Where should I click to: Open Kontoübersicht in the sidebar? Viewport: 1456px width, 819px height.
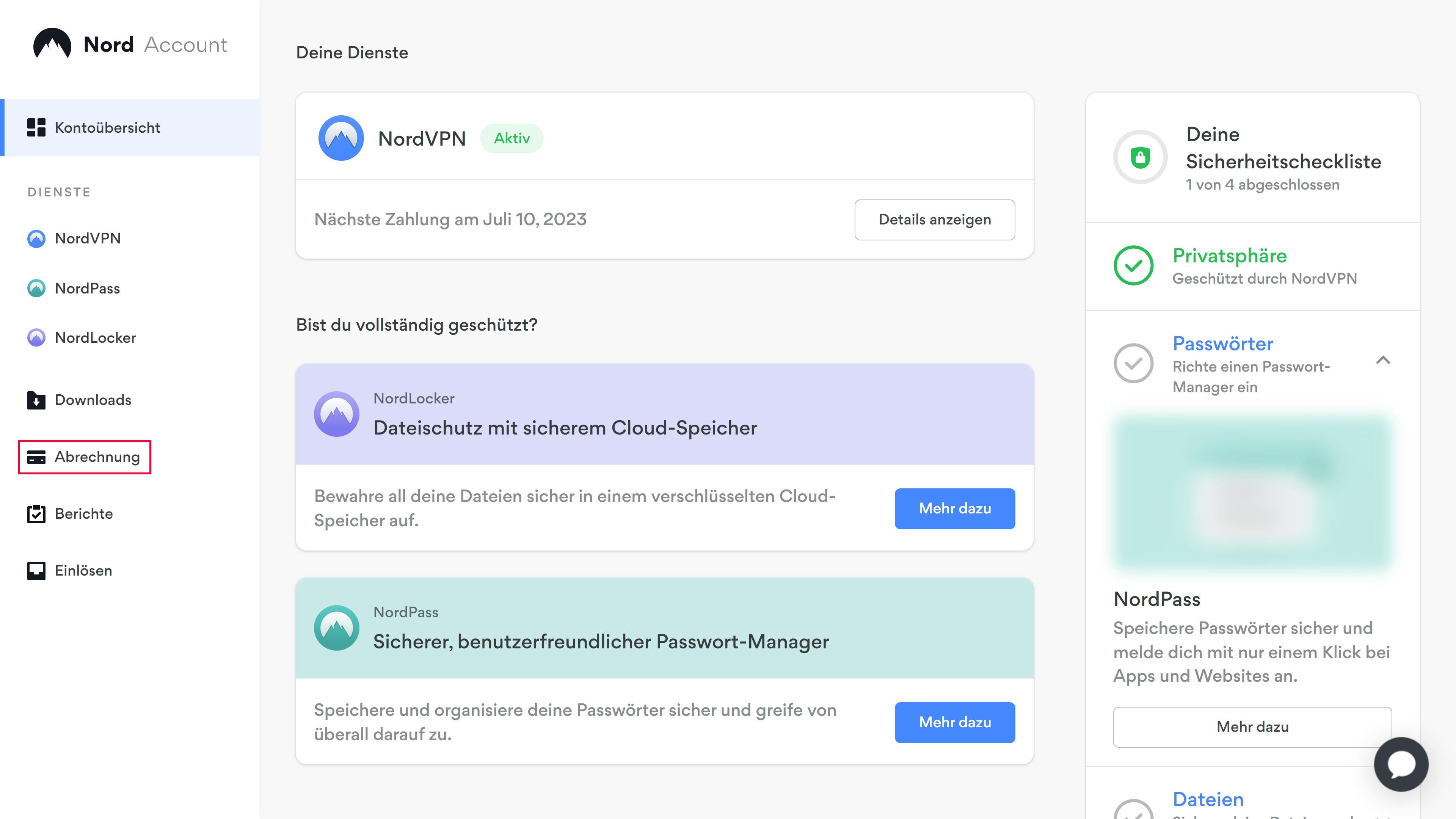(130, 128)
